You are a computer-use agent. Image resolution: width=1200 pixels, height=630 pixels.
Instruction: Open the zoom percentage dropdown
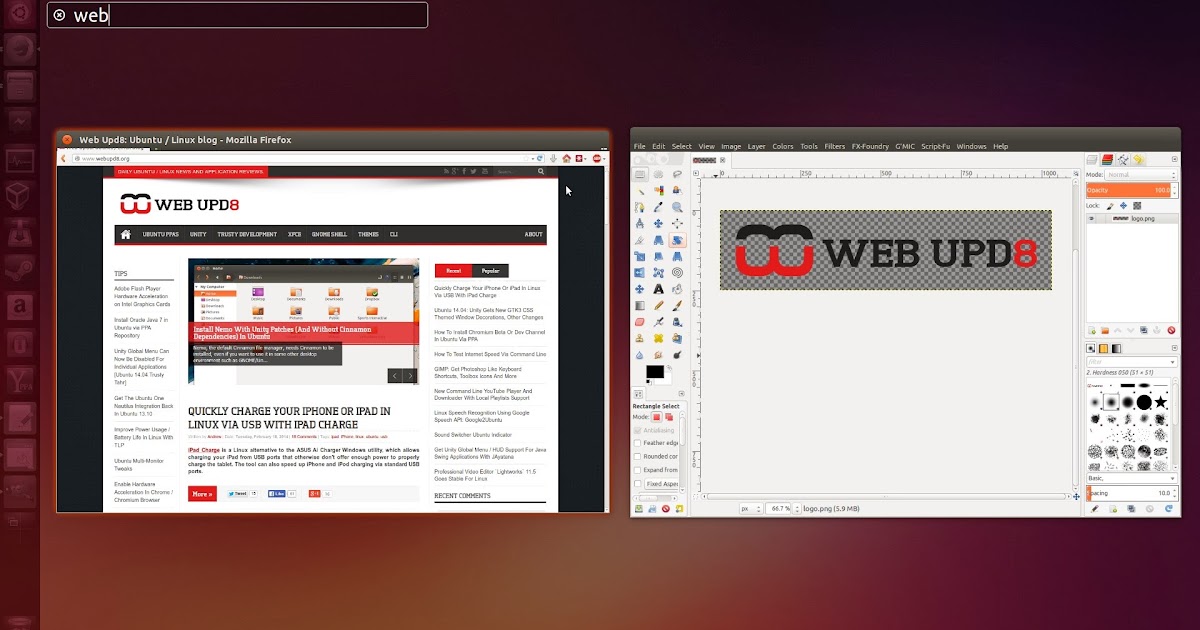click(780, 508)
